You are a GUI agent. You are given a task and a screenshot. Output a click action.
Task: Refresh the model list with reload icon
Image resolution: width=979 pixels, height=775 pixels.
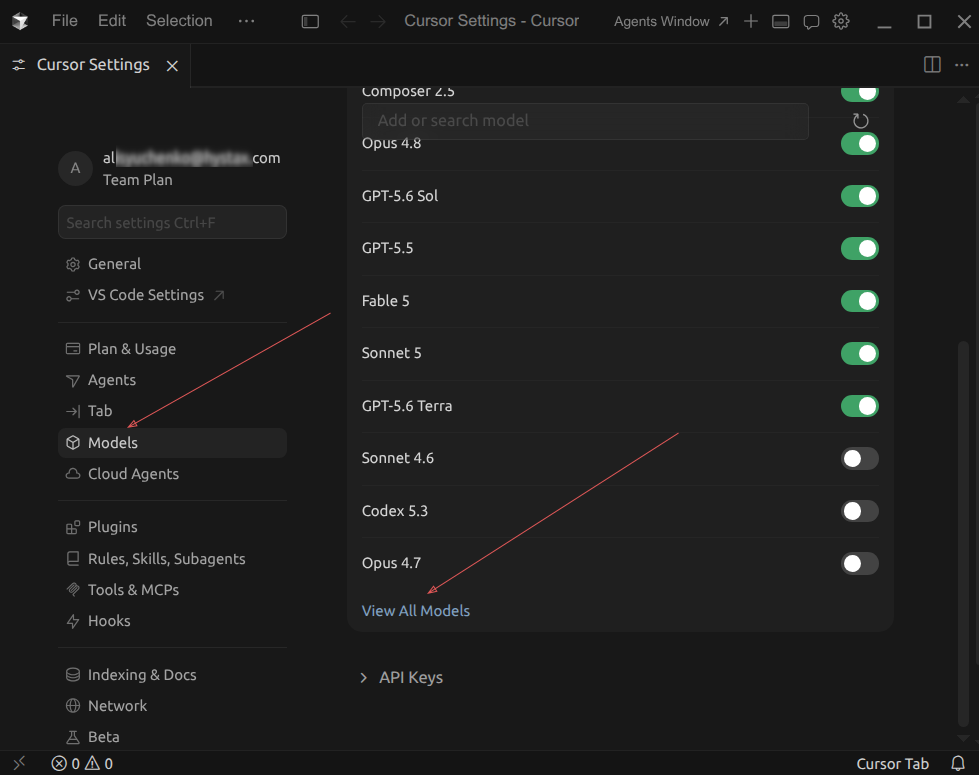click(x=860, y=120)
